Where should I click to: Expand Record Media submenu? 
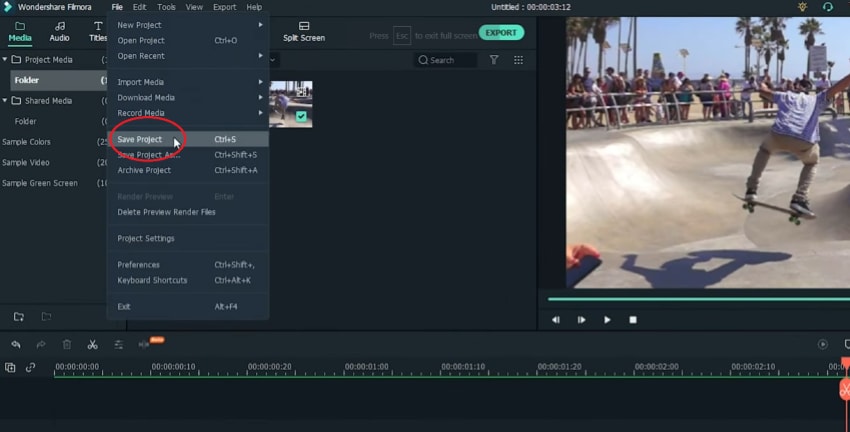[188, 113]
